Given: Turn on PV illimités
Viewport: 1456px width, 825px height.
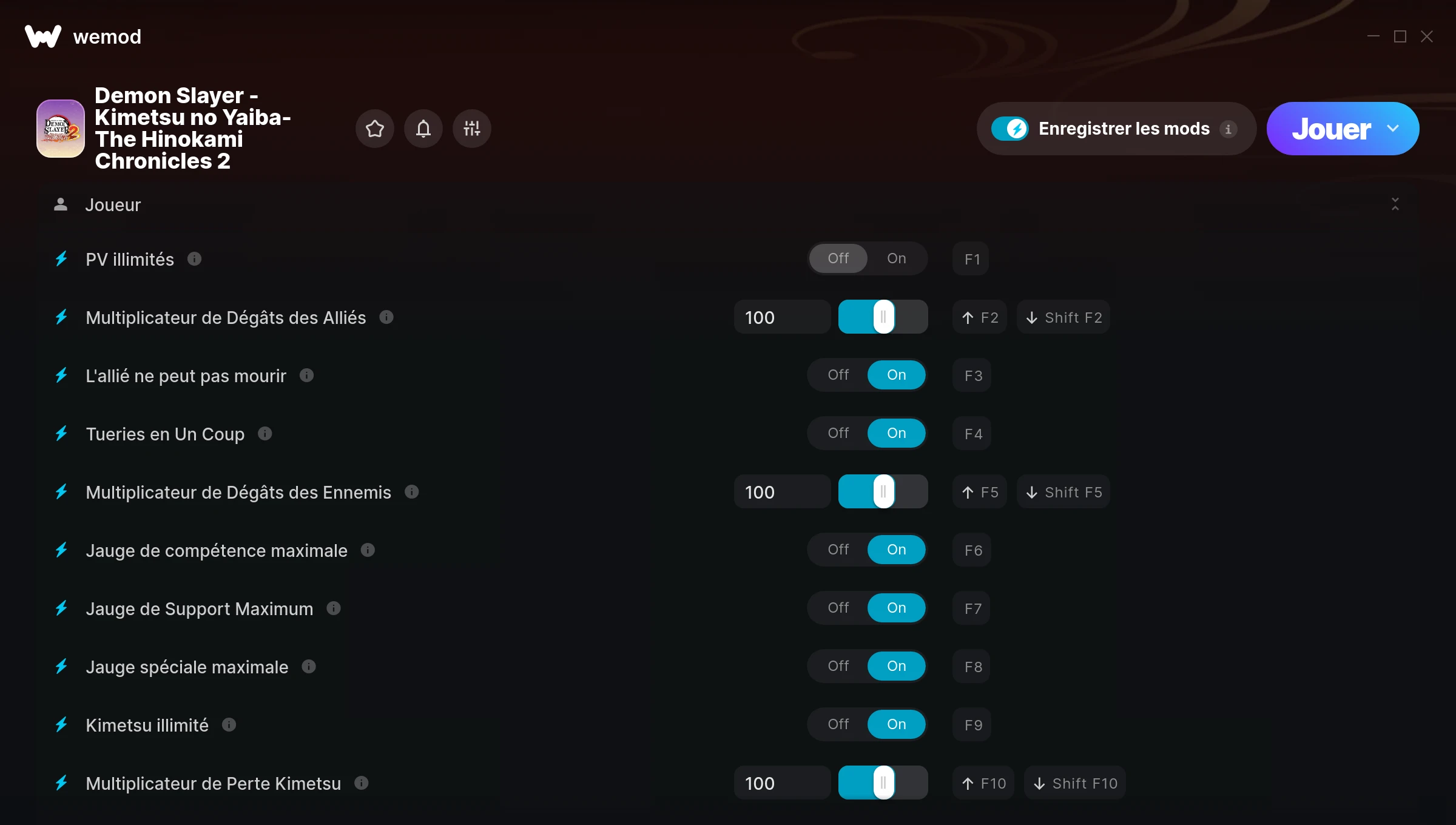Looking at the screenshot, I should click(x=896, y=258).
